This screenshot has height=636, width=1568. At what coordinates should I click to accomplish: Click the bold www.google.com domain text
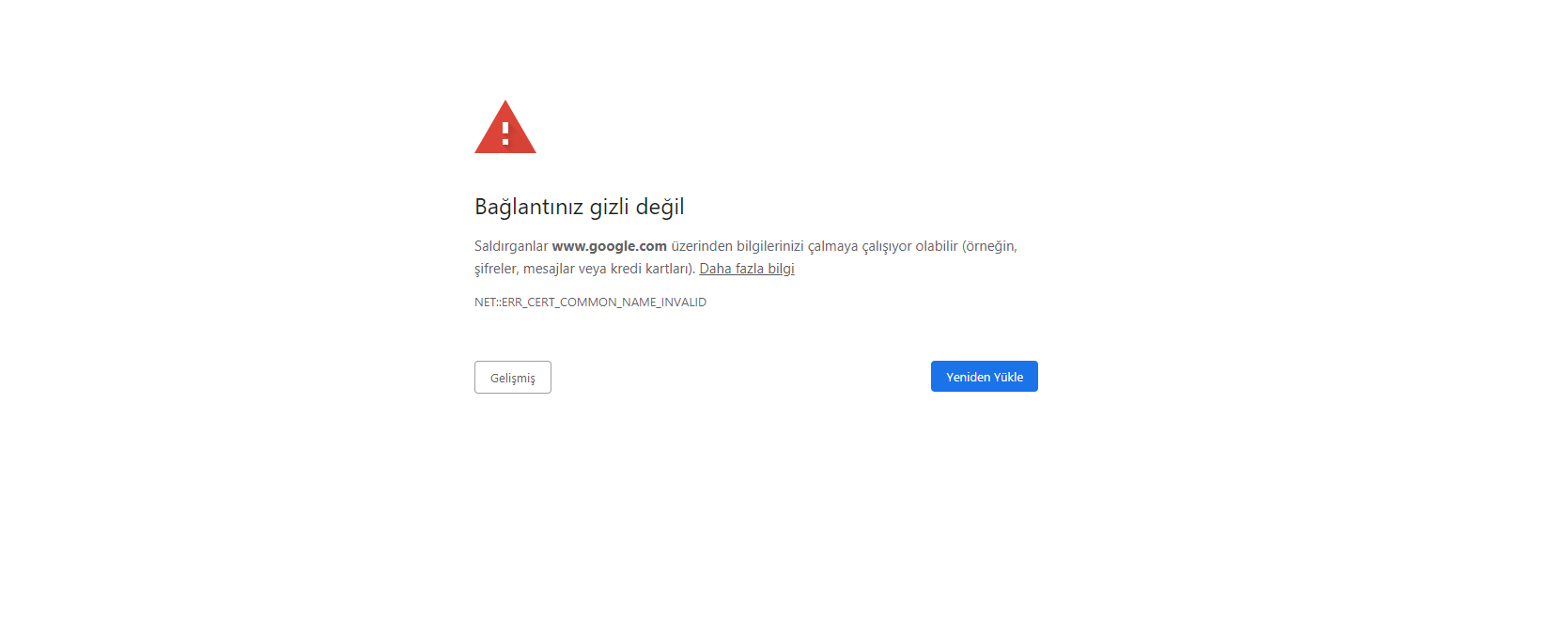[610, 246]
